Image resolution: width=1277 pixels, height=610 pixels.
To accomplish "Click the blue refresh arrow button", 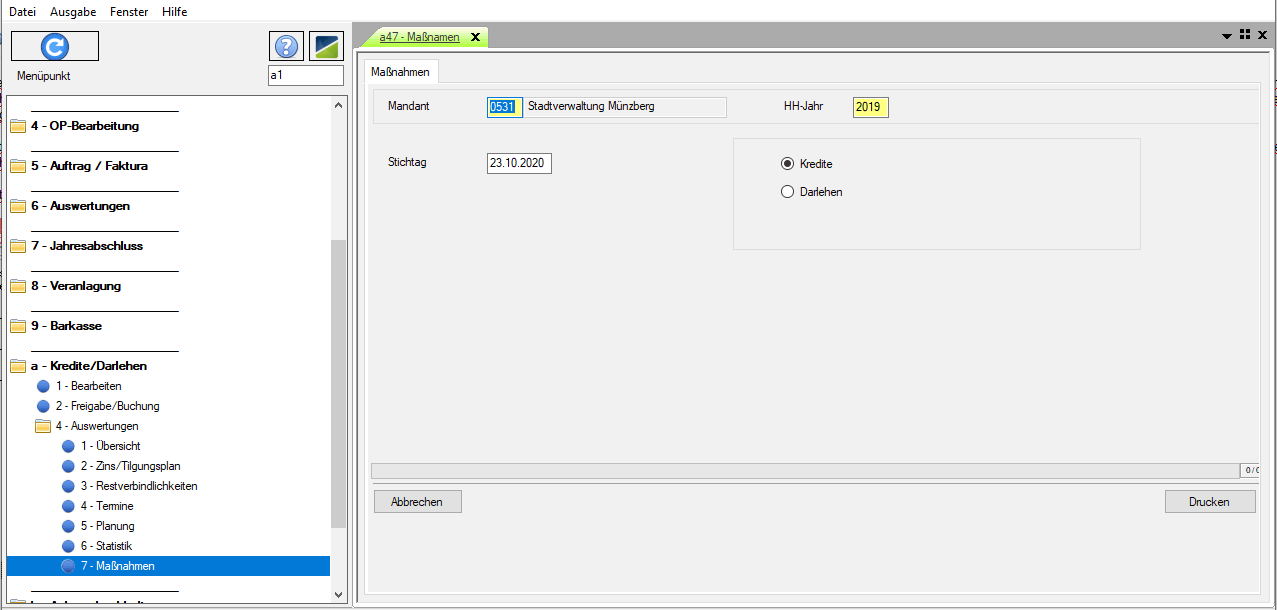I will (x=54, y=46).
